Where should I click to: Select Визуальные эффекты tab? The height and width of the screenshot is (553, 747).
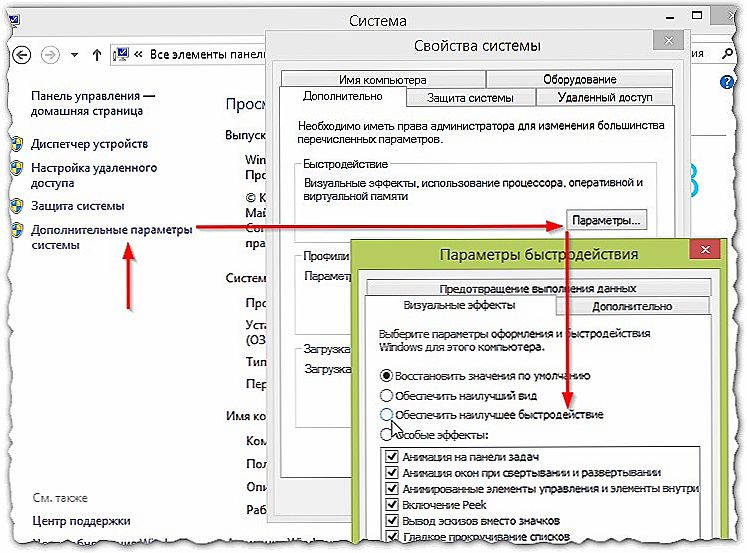(x=459, y=305)
